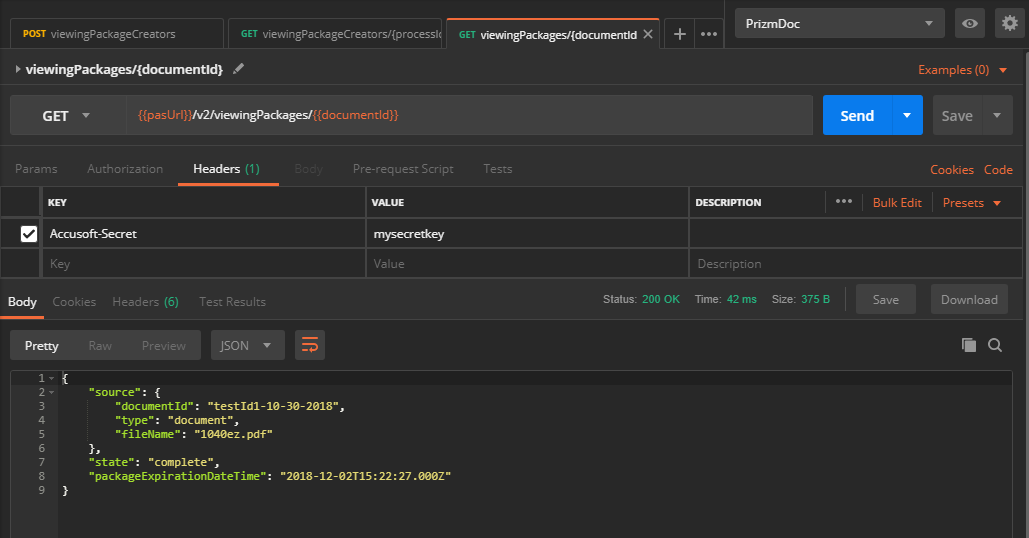Screen dimensions: 1029x538
Task: Edit request name with pencil icon
Action: (x=238, y=68)
